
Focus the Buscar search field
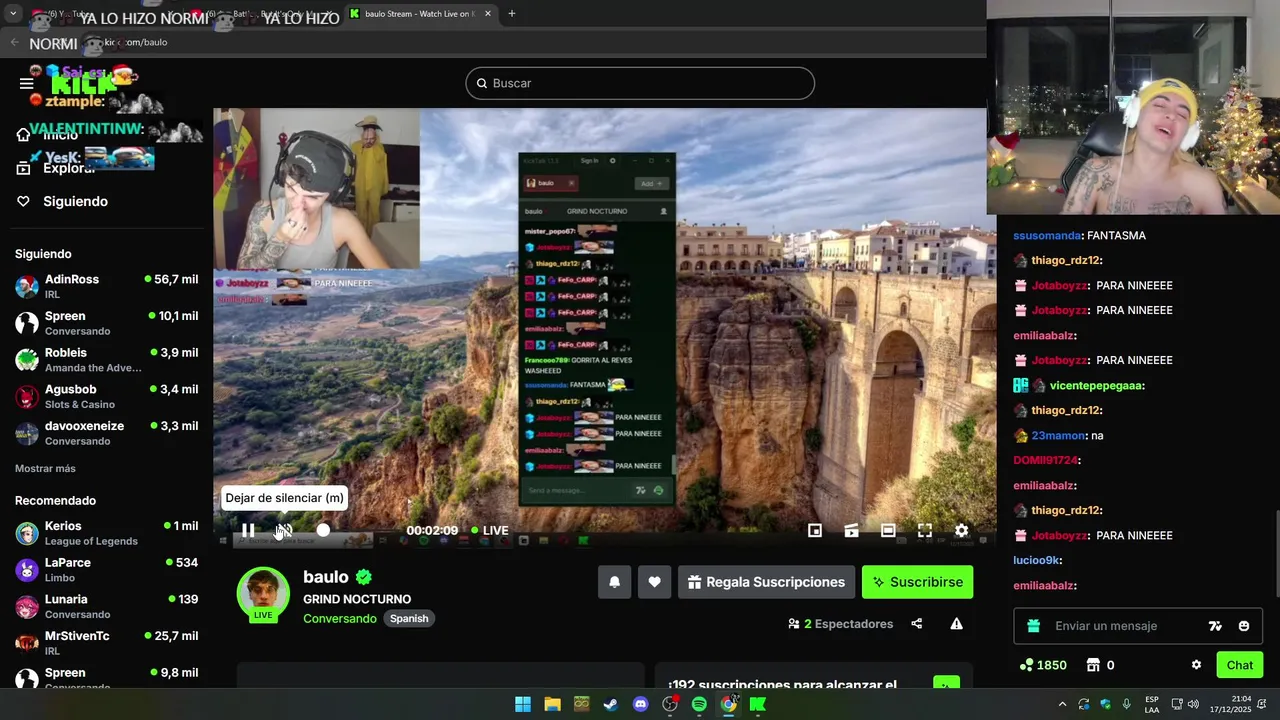click(640, 83)
